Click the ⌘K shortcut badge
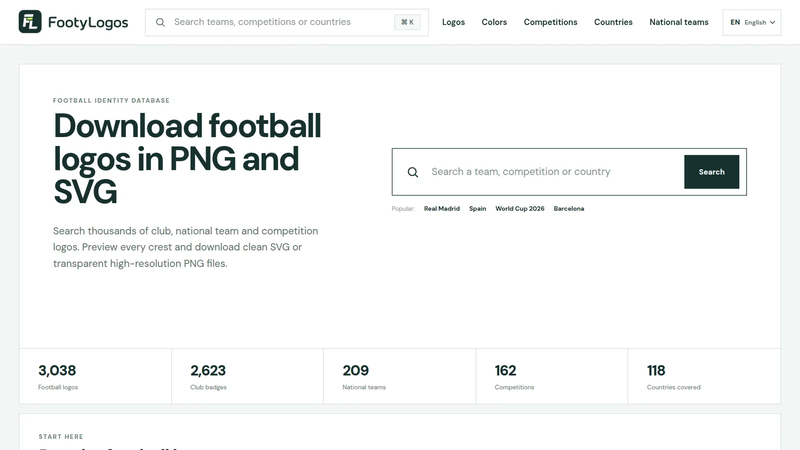The width and height of the screenshot is (800, 450). click(407, 22)
